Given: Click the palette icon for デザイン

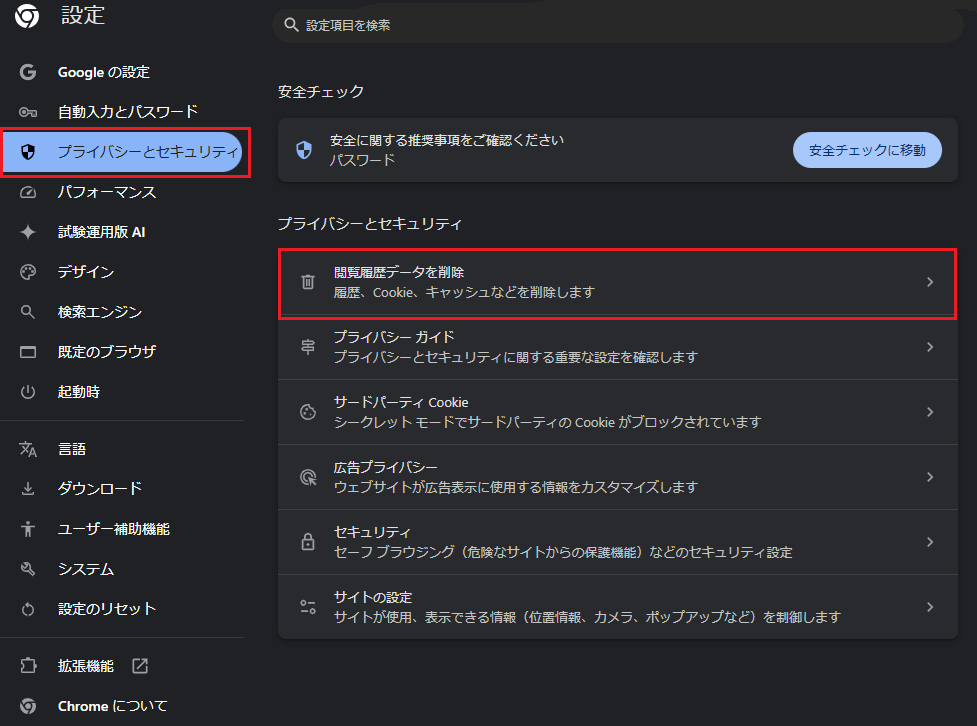Looking at the screenshot, I should (28, 272).
